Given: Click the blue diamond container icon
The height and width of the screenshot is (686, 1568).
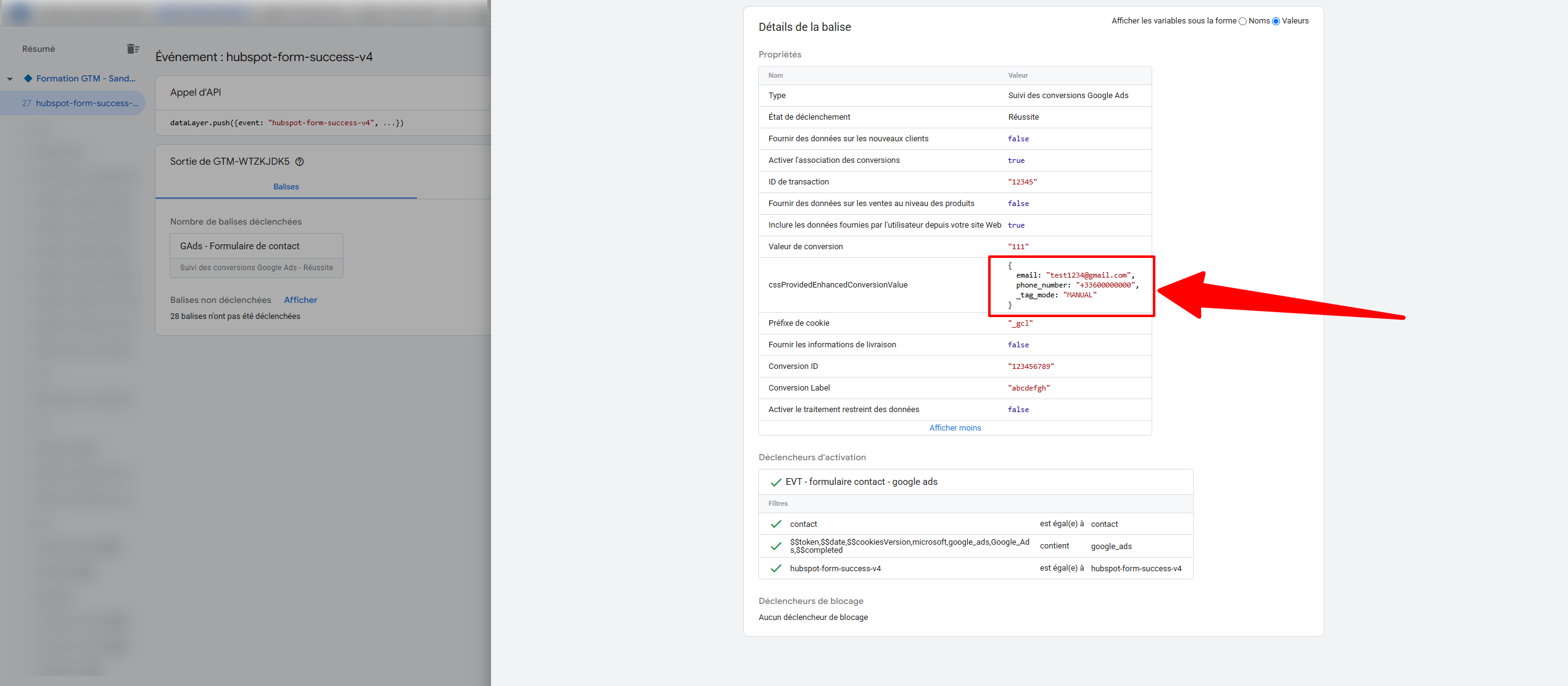Looking at the screenshot, I should (28, 78).
